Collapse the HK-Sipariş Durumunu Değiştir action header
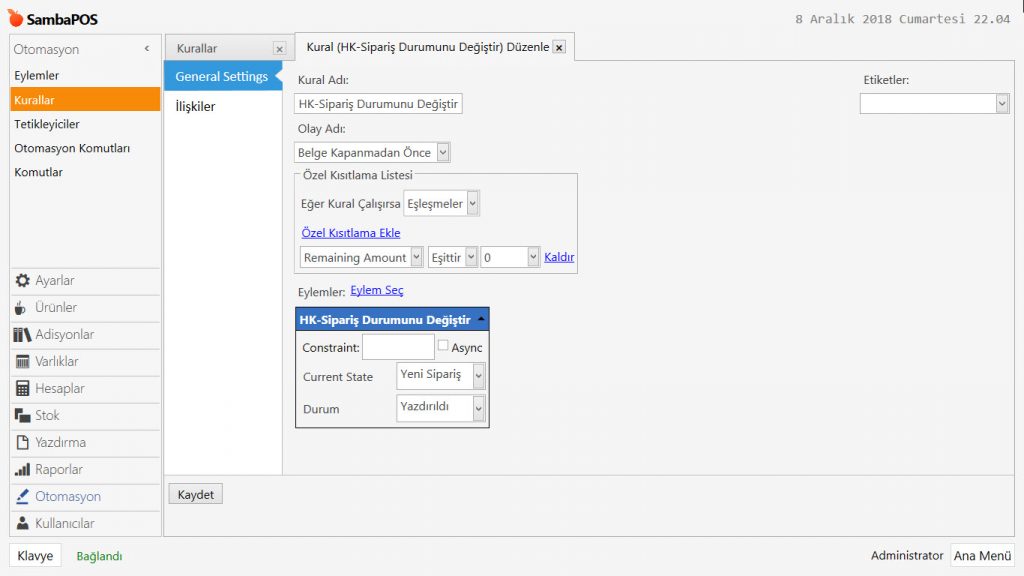Screen dimensions: 1024x576 483,320
